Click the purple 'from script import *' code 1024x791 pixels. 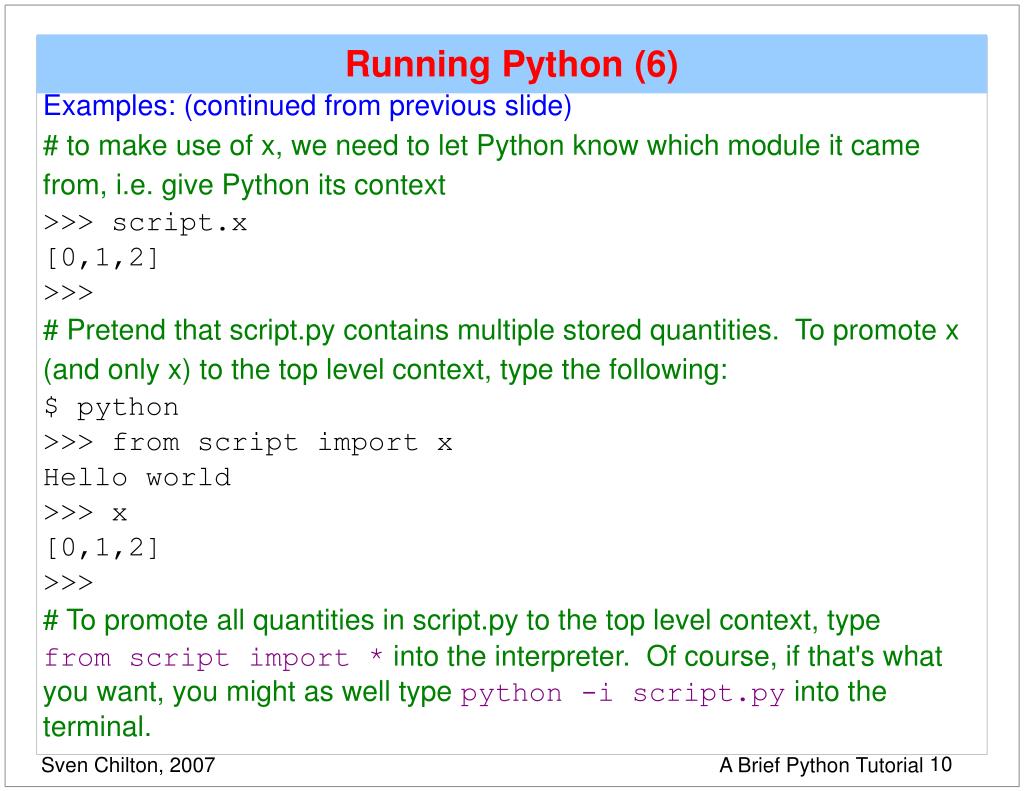coord(214,658)
